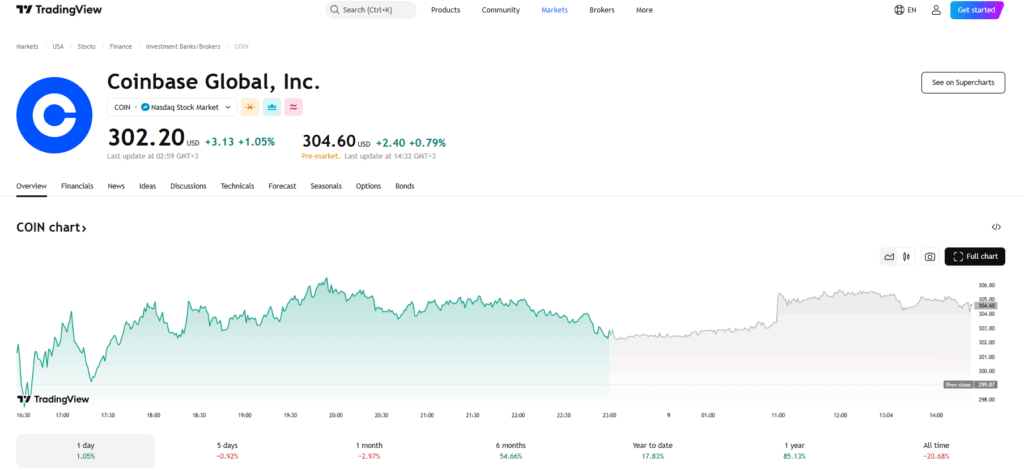Viewport: 1024px width, 470px height.
Task: Open the Markets menu
Action: (x=554, y=10)
